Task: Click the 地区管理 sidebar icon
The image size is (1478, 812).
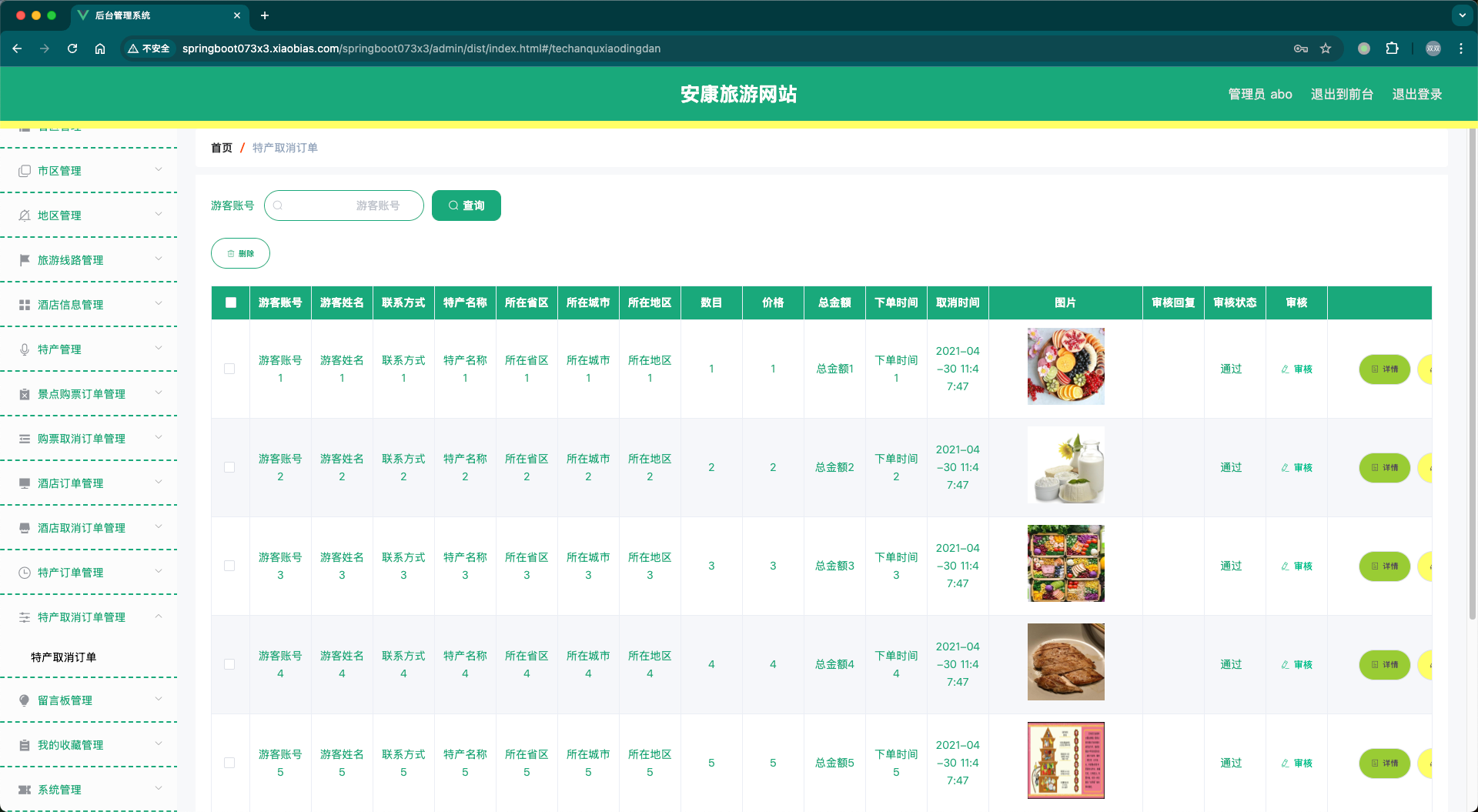Action: (25, 216)
